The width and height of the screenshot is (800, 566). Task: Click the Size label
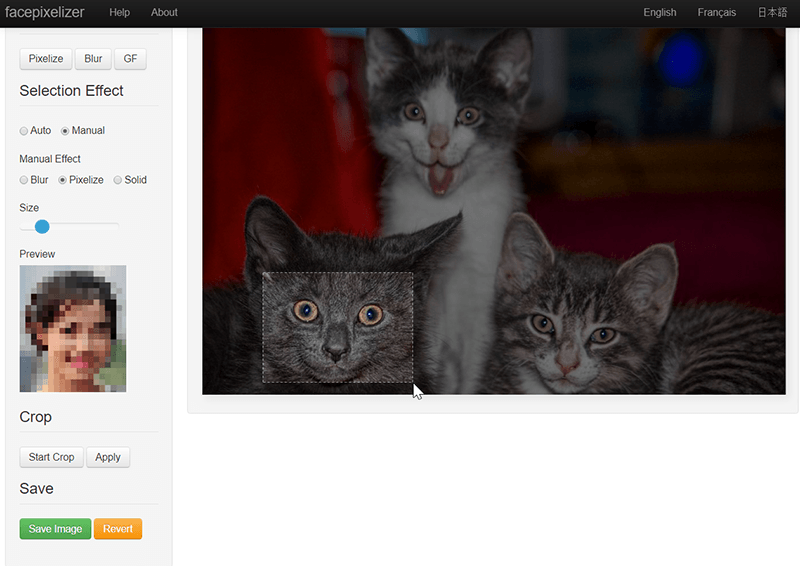tap(29, 208)
